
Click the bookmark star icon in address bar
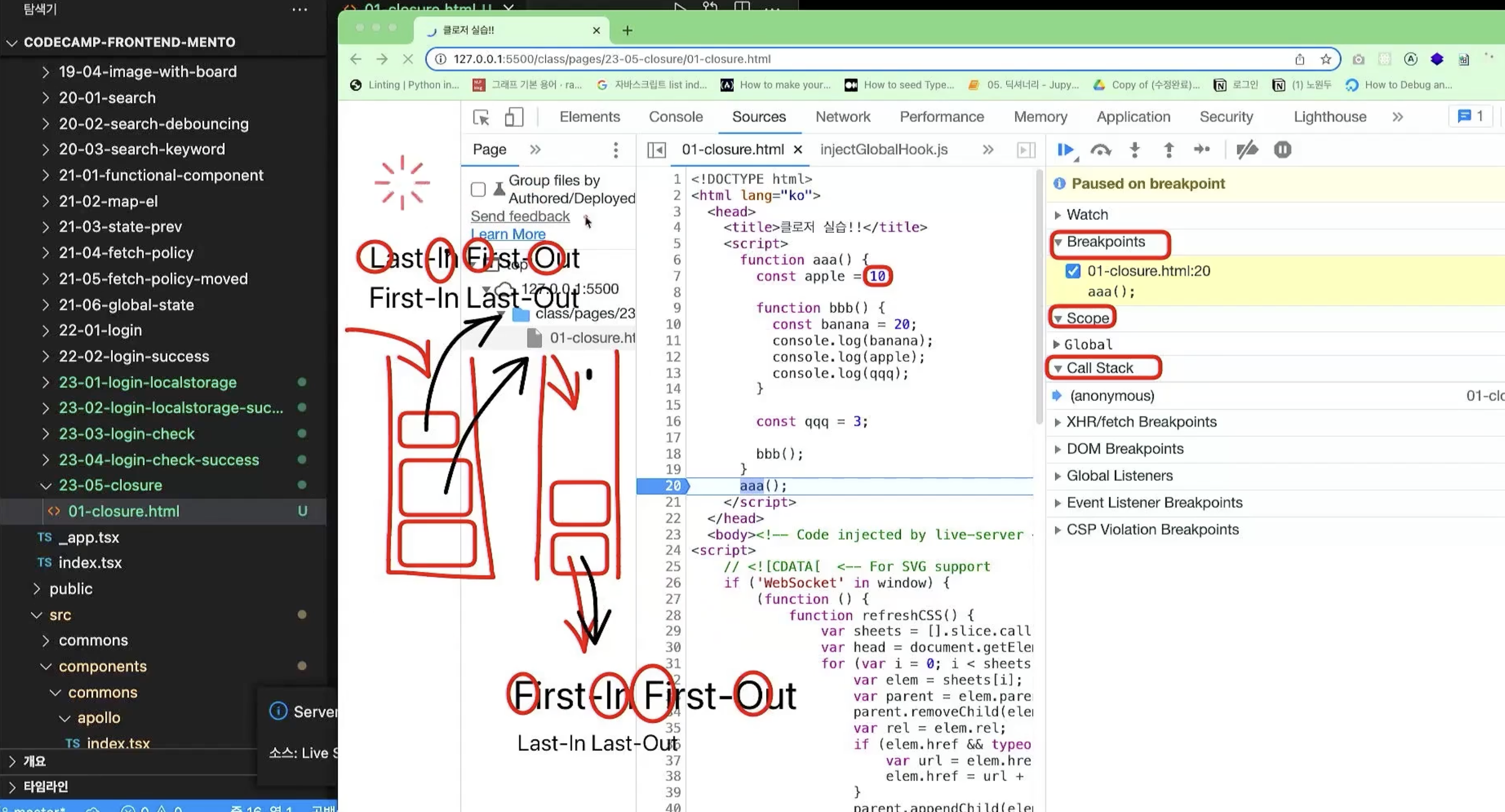[x=1325, y=59]
